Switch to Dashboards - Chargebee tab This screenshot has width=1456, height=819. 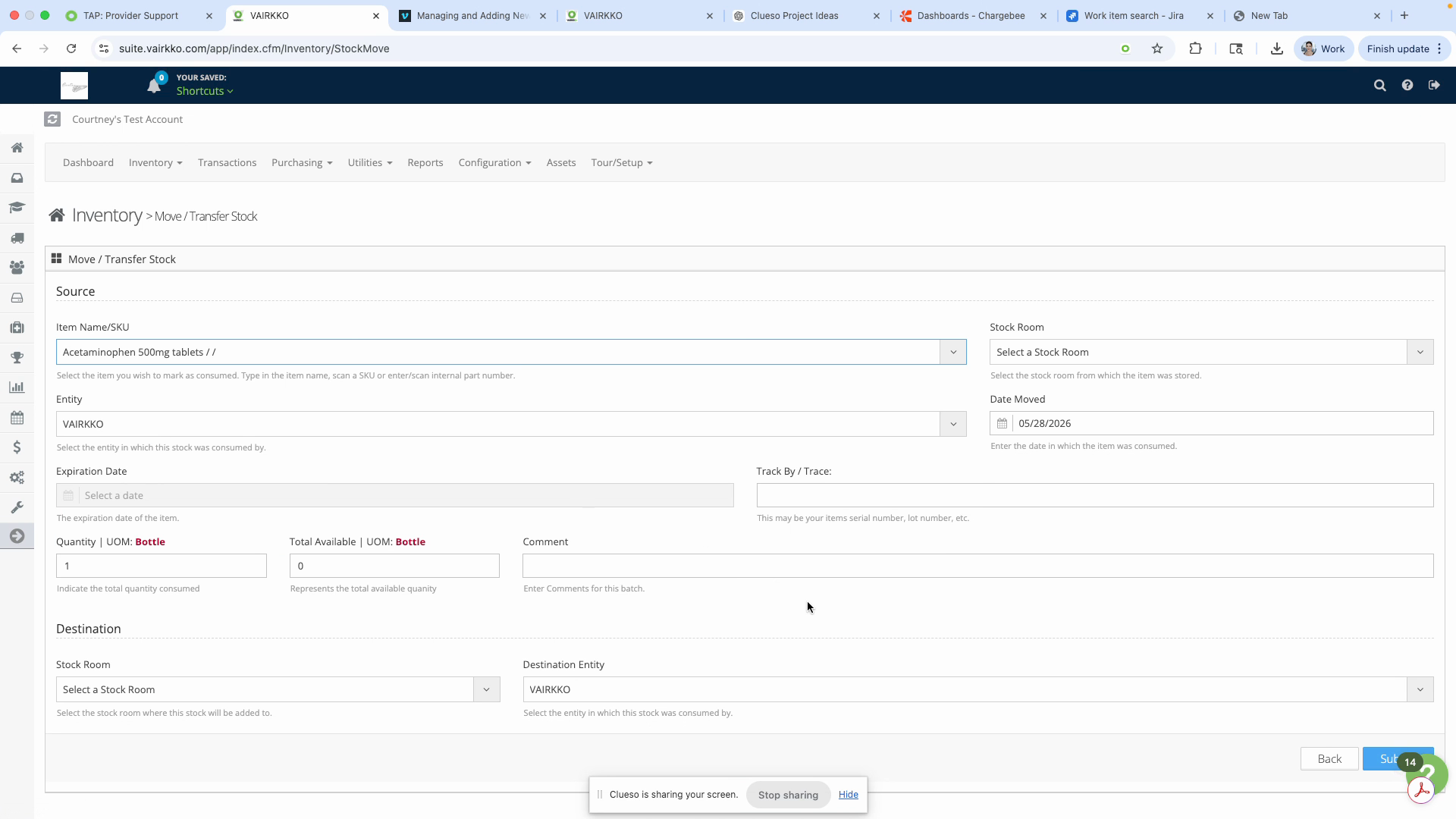click(x=971, y=15)
